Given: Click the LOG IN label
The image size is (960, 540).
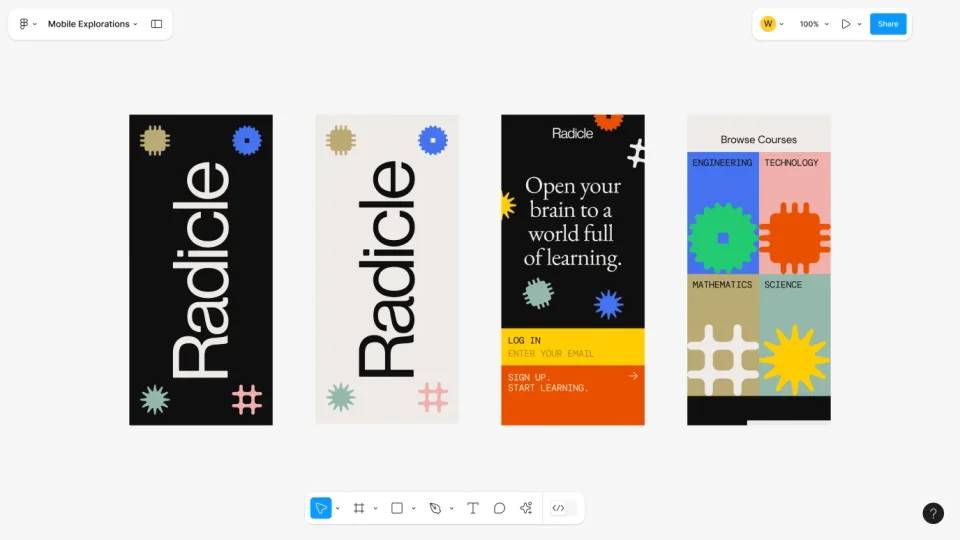Looking at the screenshot, I should tap(524, 340).
